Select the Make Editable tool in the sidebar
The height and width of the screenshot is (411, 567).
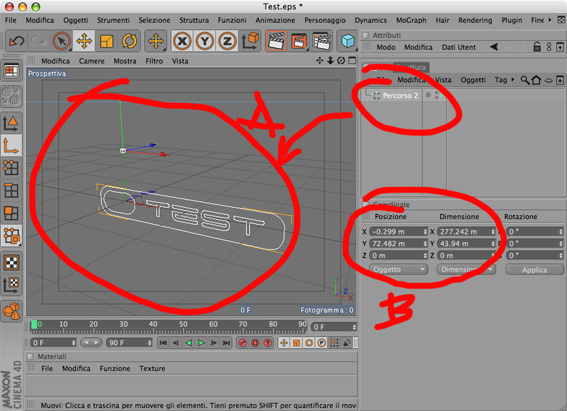pos(11,96)
